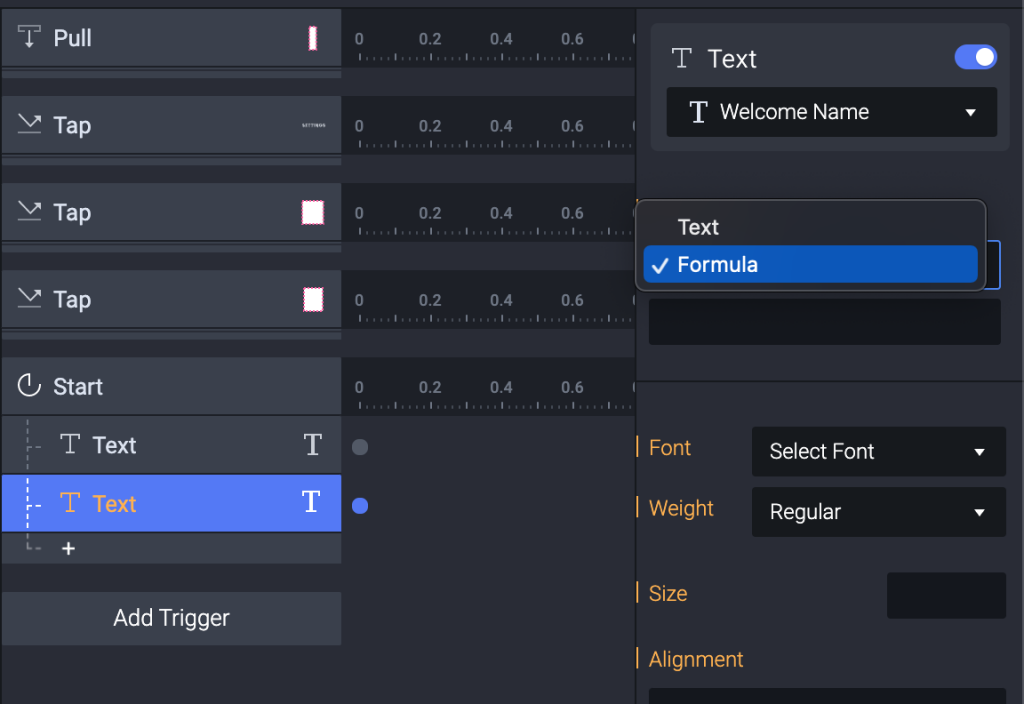Click the first Tap trigger icon

click(29, 125)
